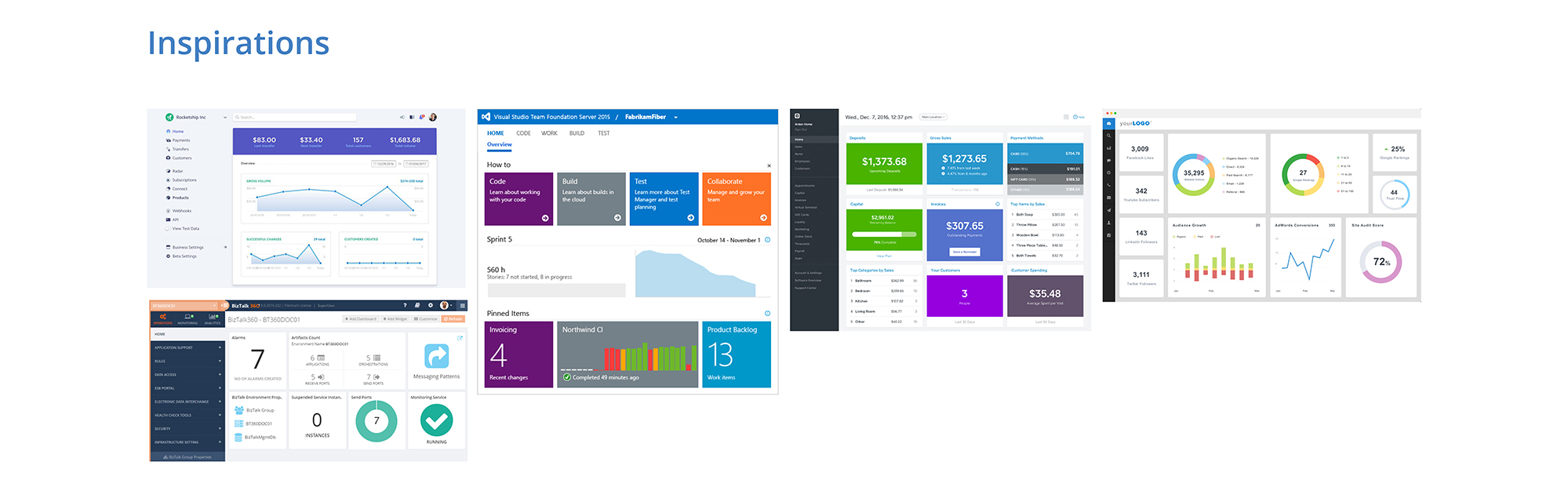Image resolution: width=1568 pixels, height=494 pixels.
Task: Open the BizTalk360 Operations section icon
Action: click(x=162, y=318)
